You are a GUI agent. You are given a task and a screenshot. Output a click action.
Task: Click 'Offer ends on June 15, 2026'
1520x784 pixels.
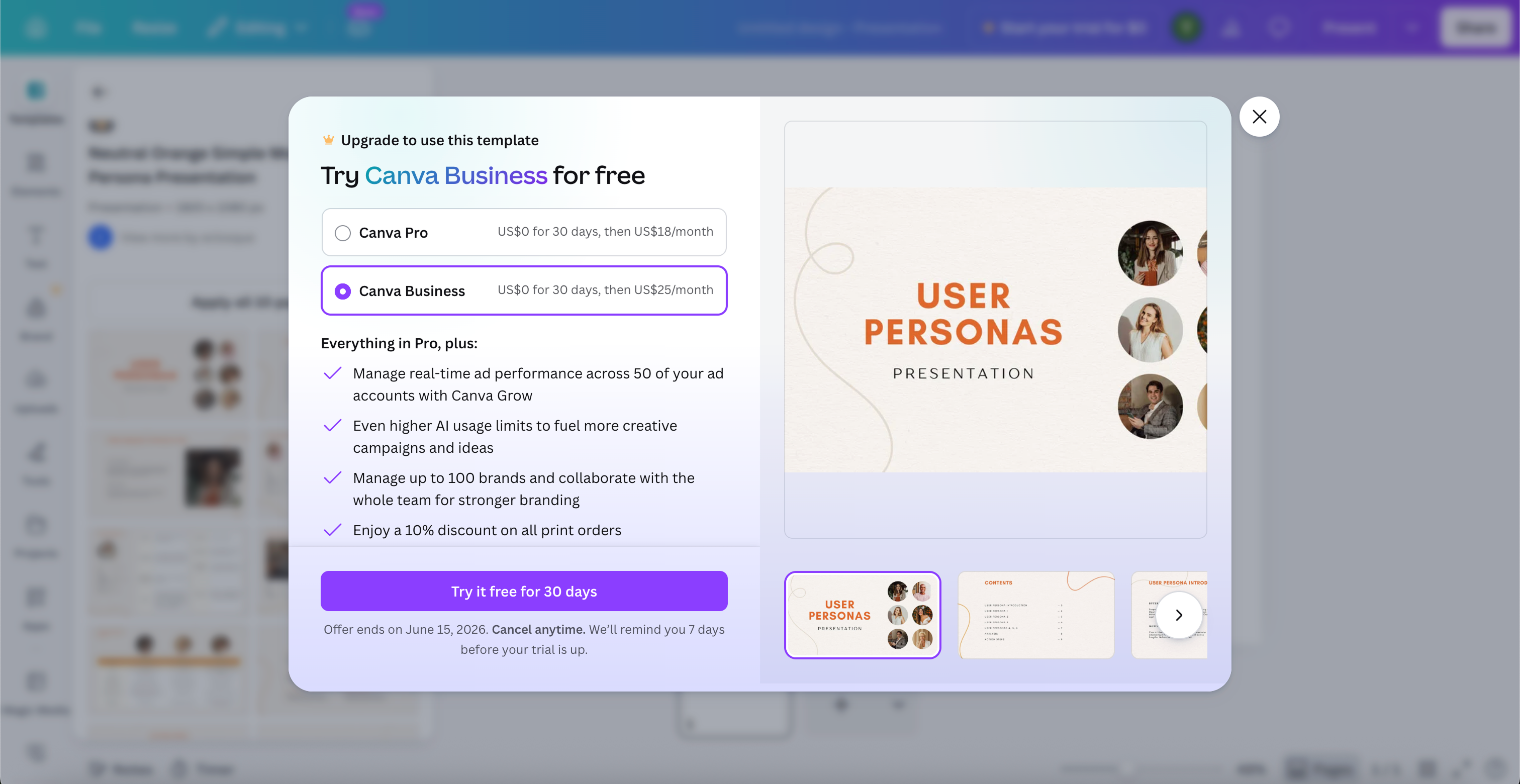[x=405, y=629]
